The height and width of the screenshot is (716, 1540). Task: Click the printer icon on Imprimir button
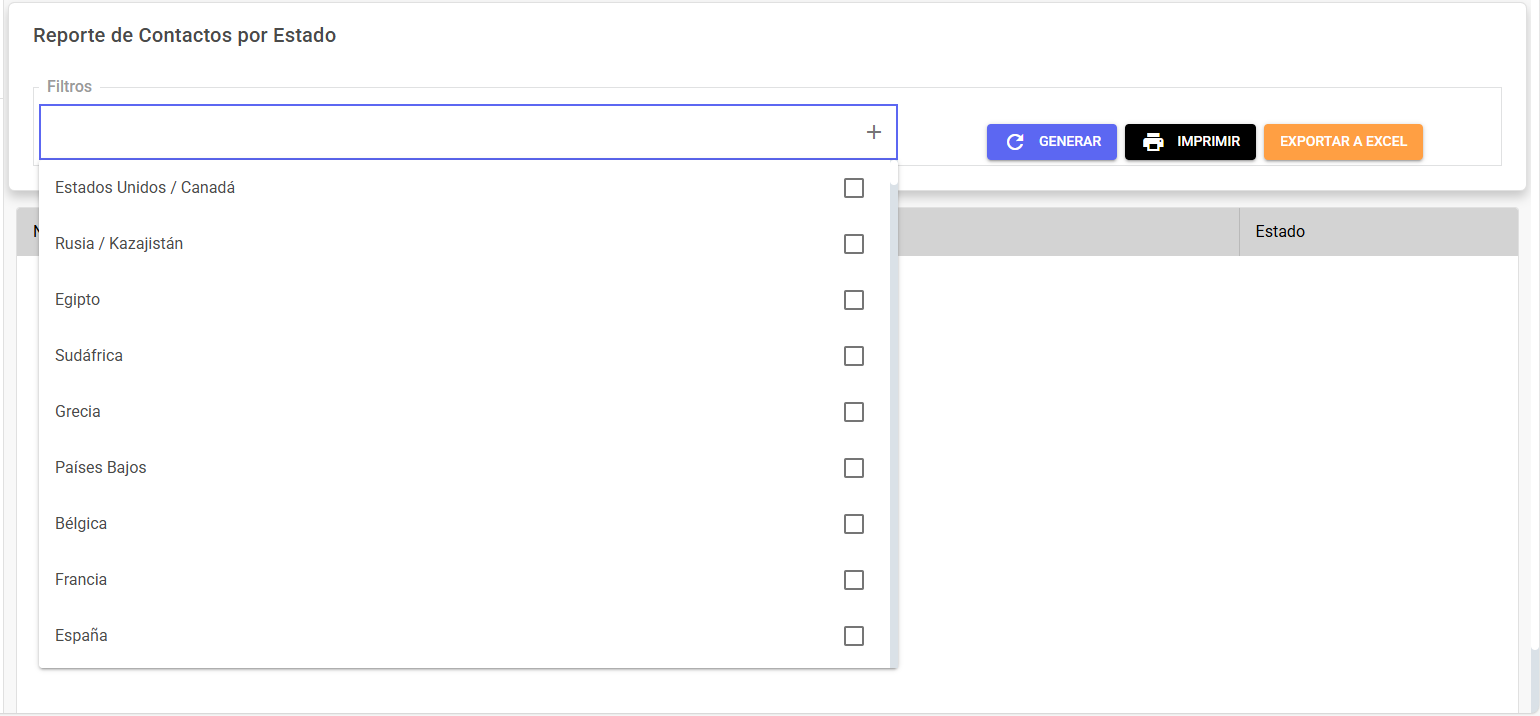1153,142
